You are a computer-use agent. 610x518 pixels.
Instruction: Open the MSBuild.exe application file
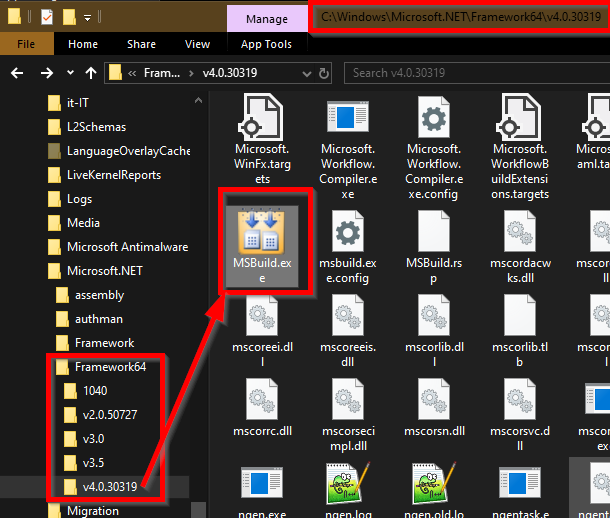262,246
